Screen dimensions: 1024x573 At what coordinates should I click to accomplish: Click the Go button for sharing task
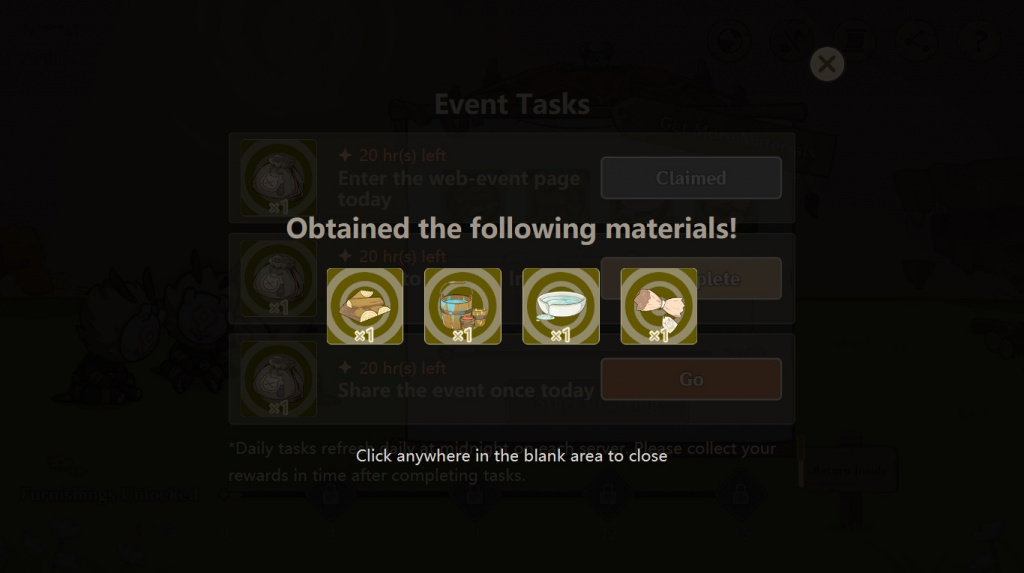[x=691, y=379]
